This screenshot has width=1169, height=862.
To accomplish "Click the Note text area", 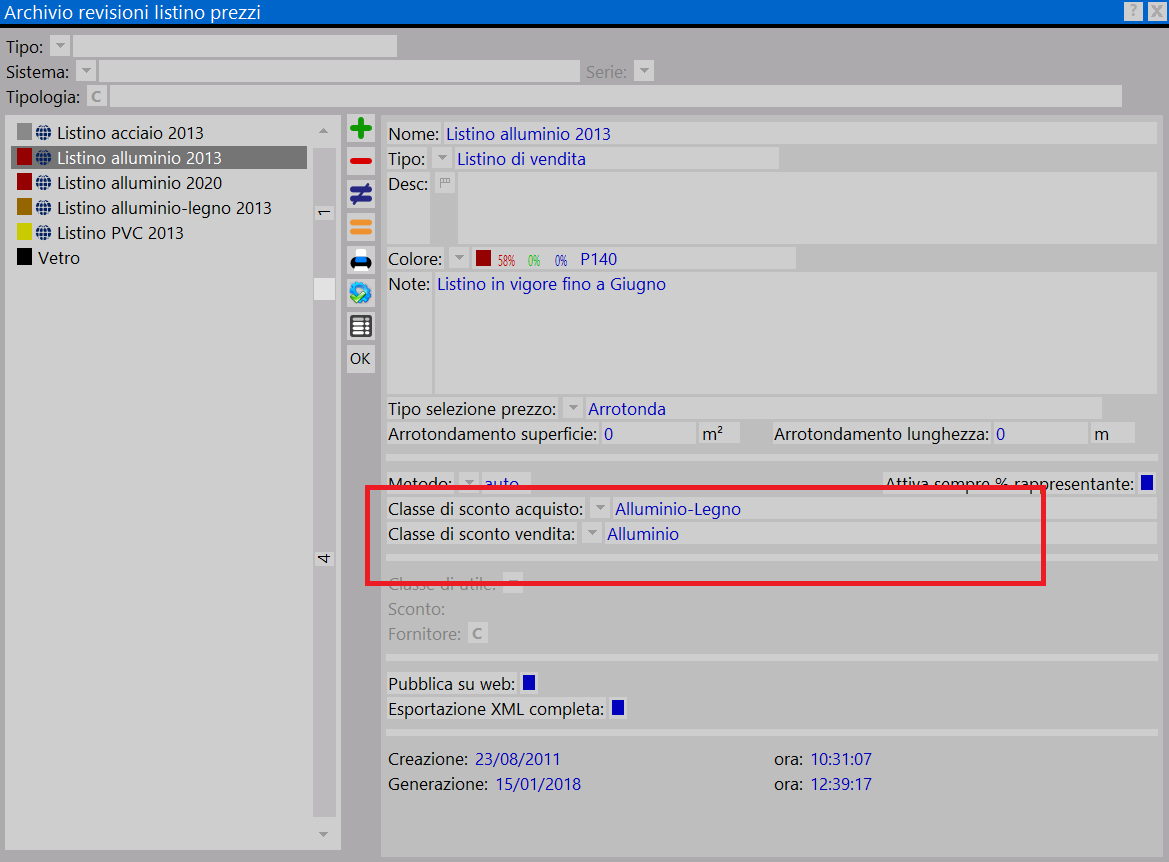I will tap(795, 333).
